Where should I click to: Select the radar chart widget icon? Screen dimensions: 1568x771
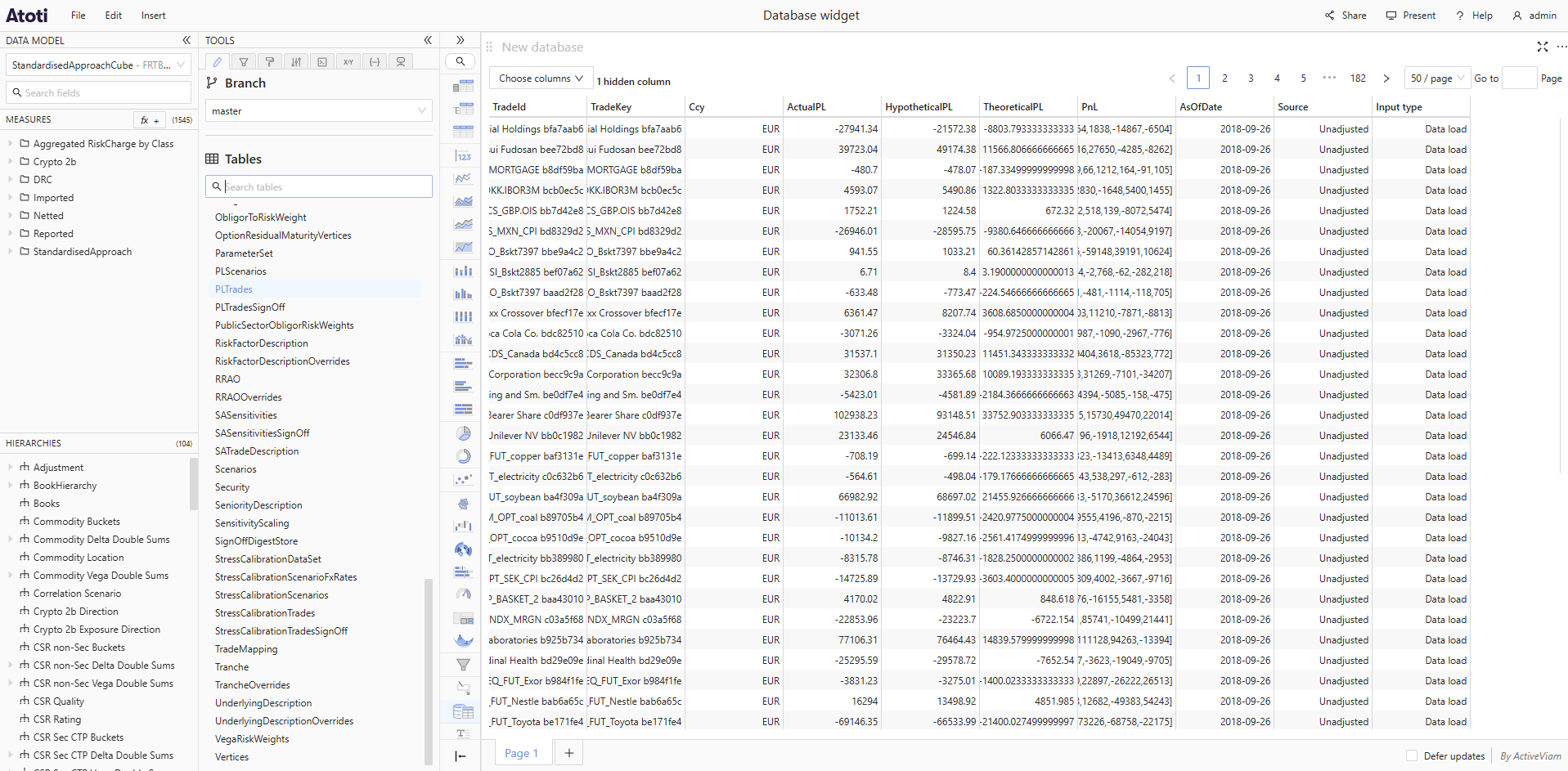pyautogui.click(x=463, y=503)
